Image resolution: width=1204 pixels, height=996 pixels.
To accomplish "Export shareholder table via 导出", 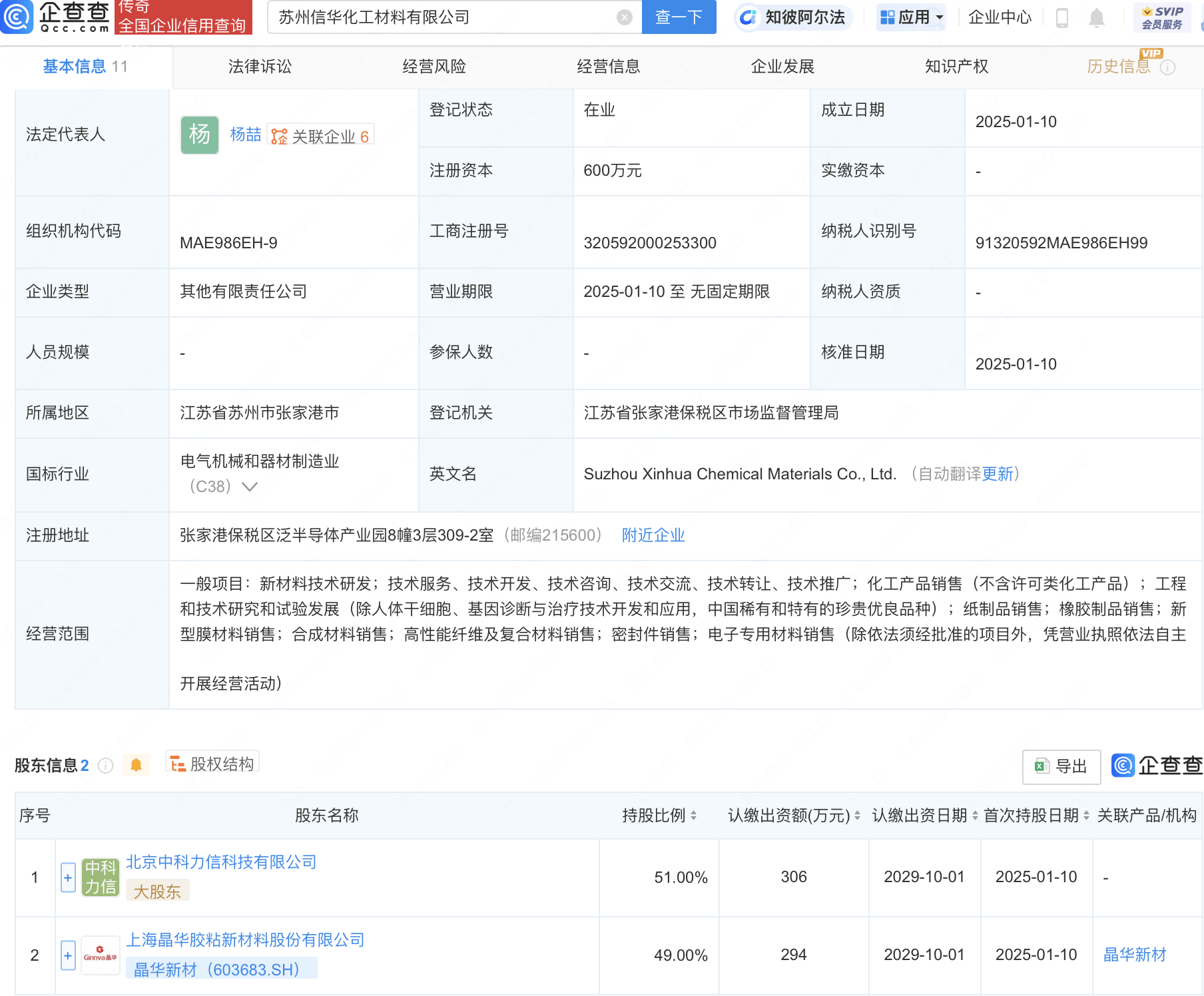I will 1061,766.
